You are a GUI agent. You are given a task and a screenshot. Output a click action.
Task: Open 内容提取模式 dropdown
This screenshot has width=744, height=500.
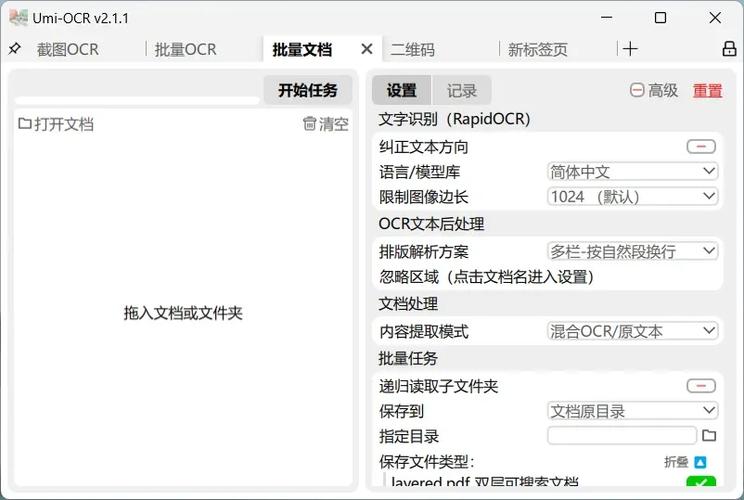pyautogui.click(x=632, y=331)
